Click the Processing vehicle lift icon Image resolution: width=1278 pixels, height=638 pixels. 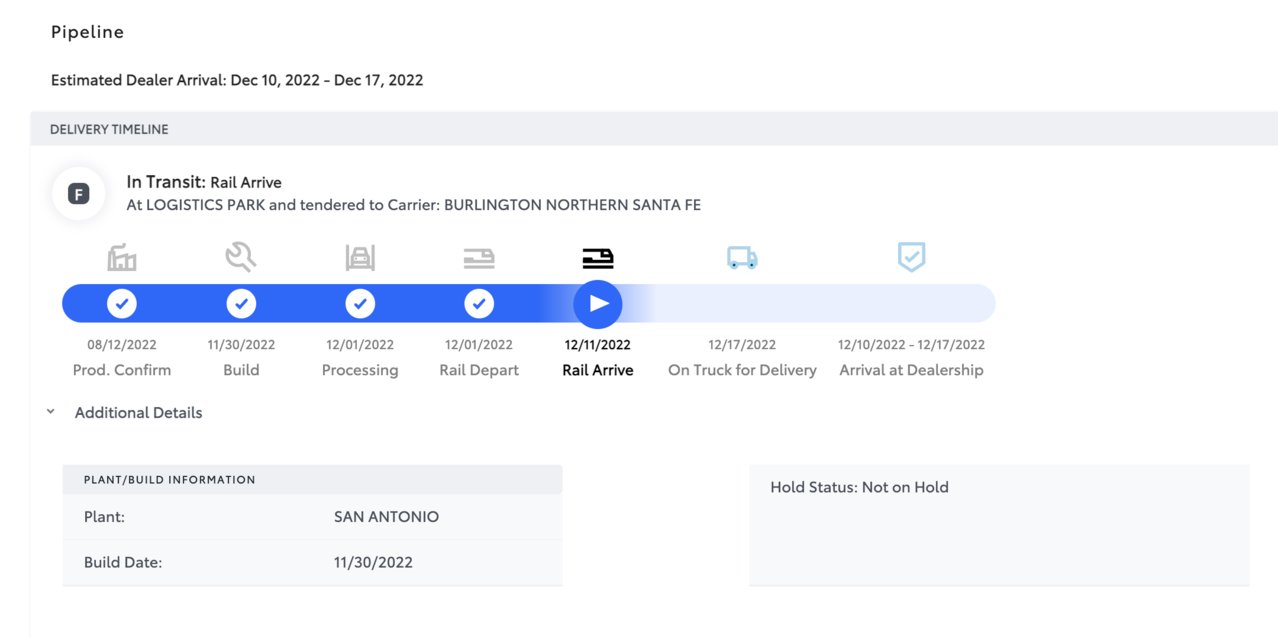pyautogui.click(x=360, y=258)
